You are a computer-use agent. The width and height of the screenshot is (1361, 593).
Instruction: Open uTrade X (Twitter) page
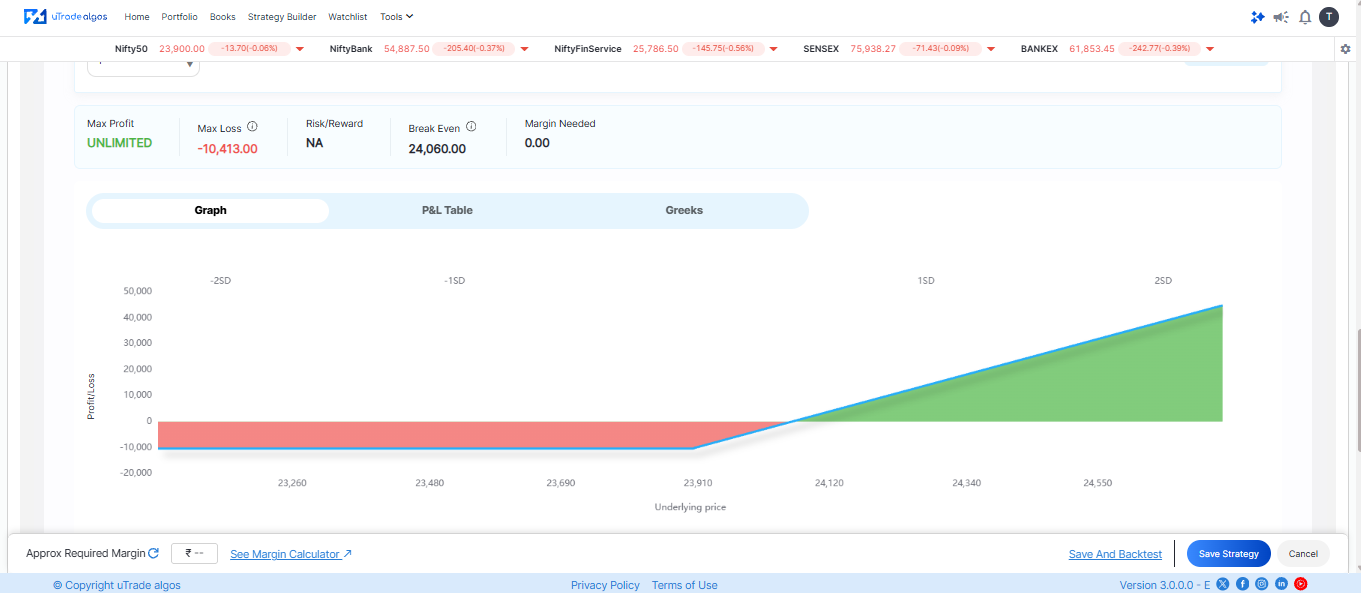tap(1222, 584)
